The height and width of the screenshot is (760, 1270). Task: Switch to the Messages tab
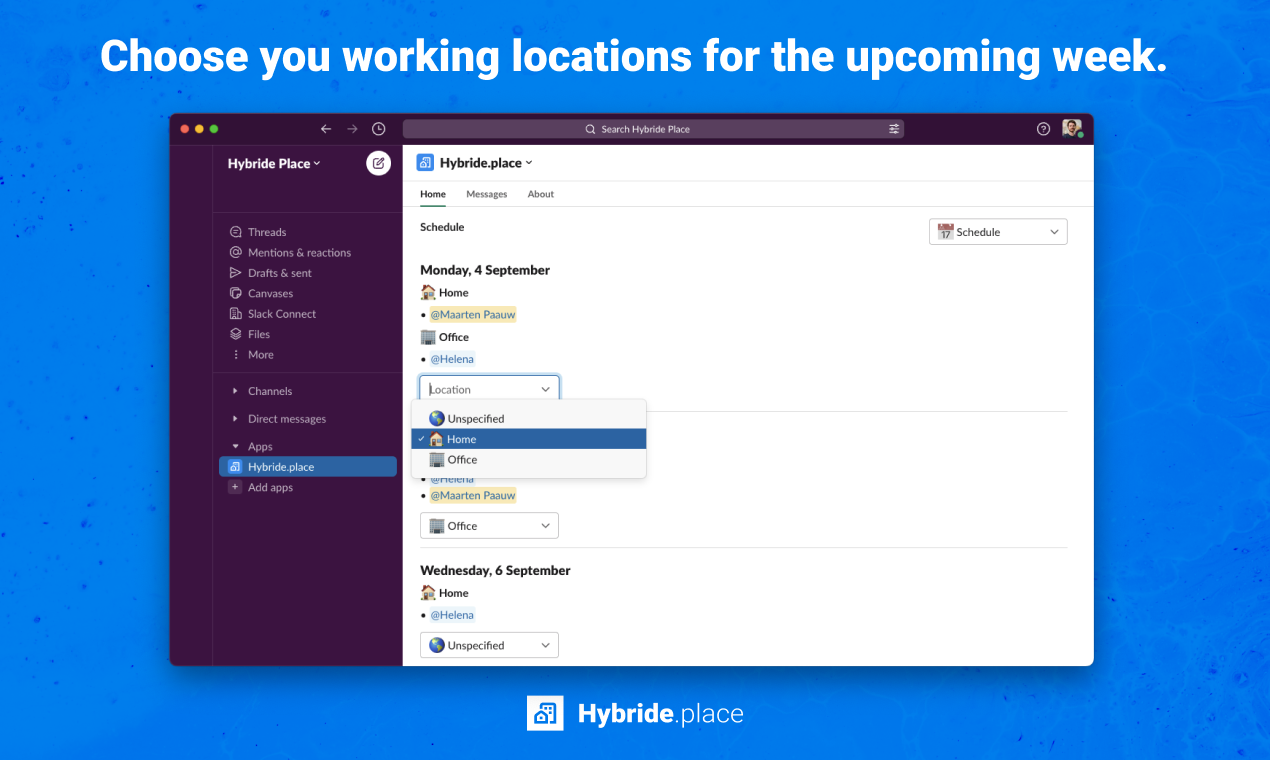point(487,194)
